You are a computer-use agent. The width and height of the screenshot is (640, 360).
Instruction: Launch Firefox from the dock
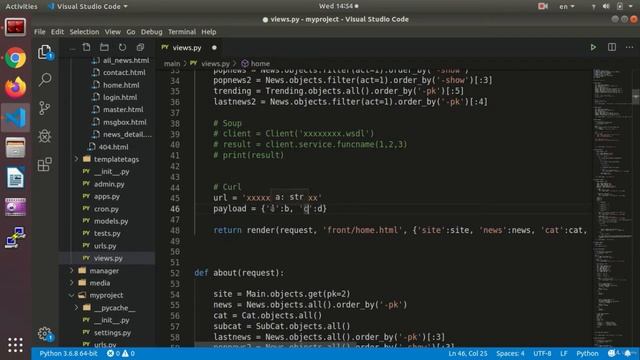point(16,87)
